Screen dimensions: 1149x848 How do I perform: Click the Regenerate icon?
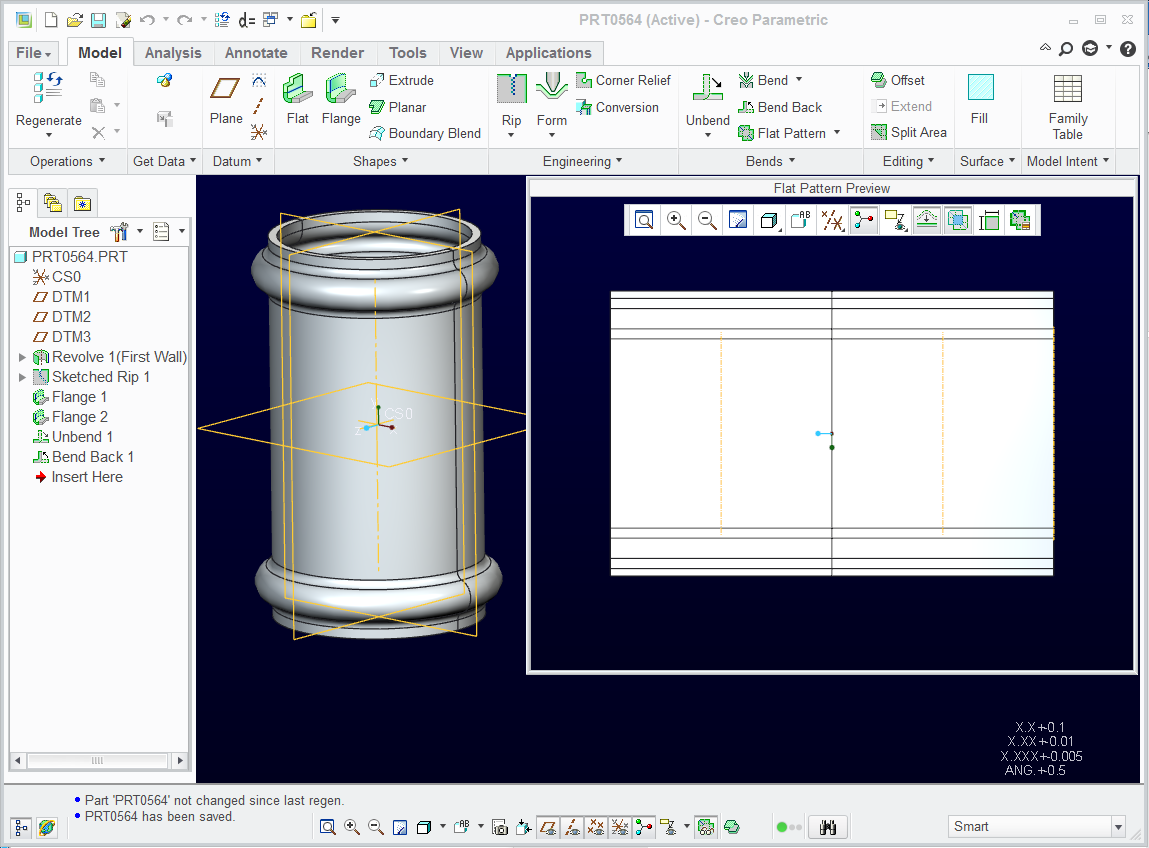pos(48,86)
